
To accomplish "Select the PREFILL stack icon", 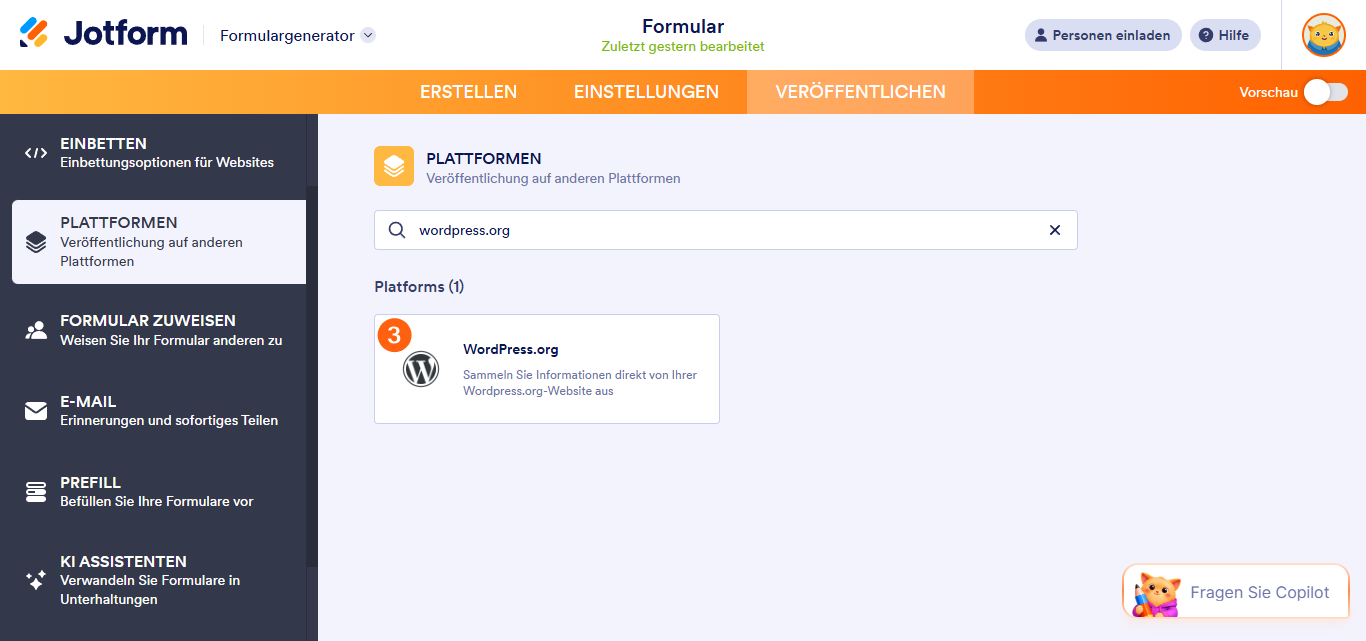I will (36, 490).
